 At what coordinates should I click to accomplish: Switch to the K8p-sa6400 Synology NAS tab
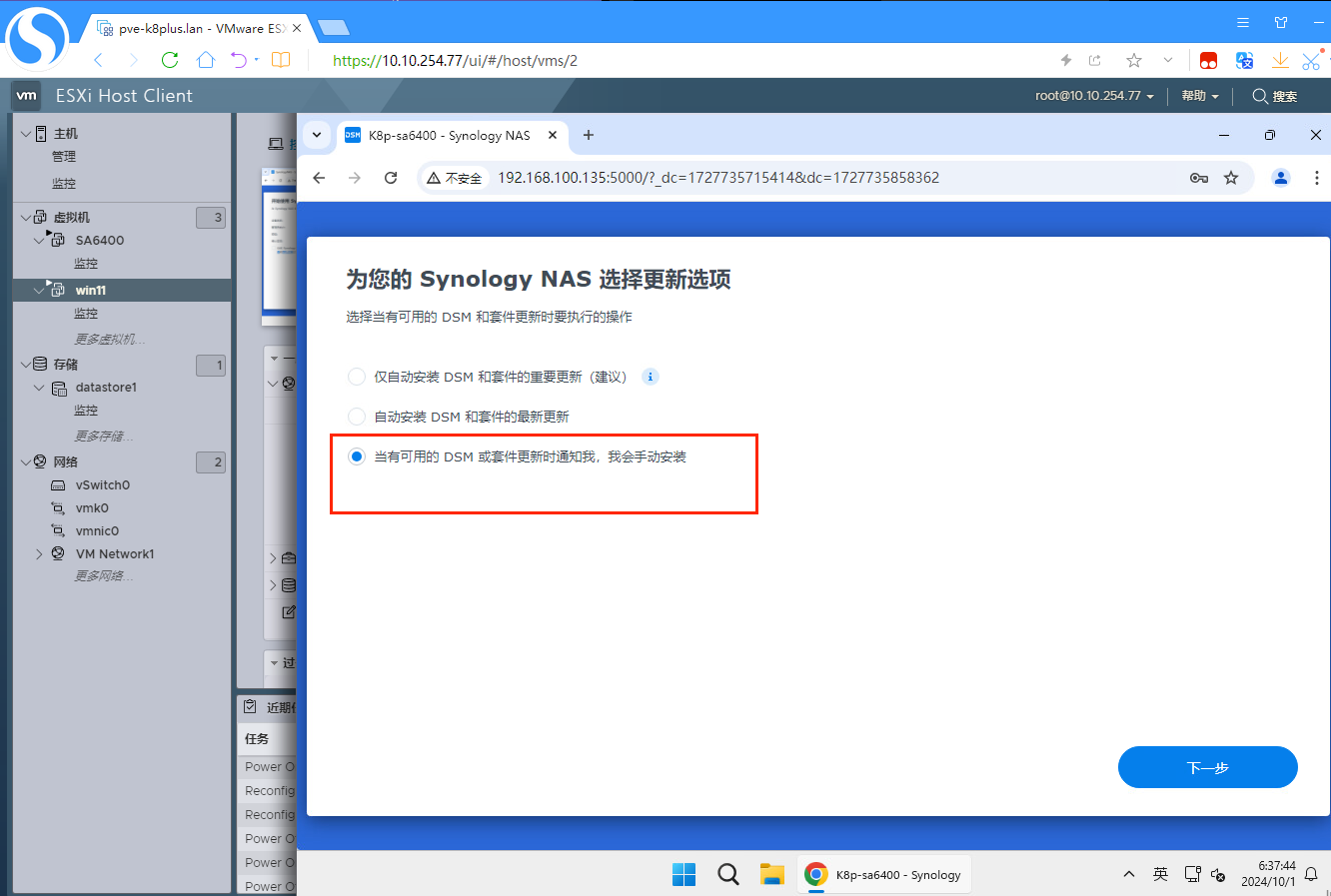450,136
